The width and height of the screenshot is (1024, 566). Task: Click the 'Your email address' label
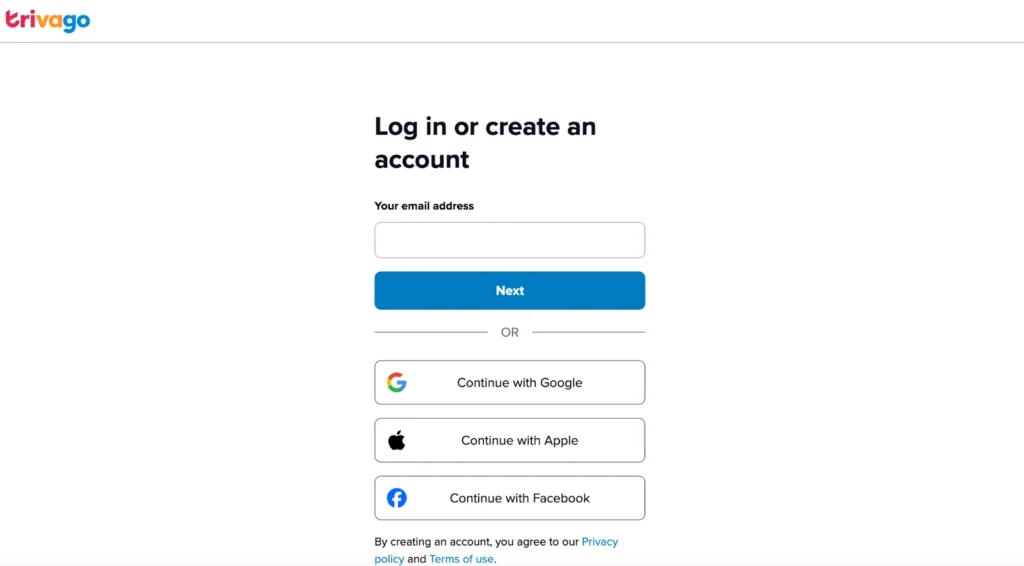pos(424,206)
